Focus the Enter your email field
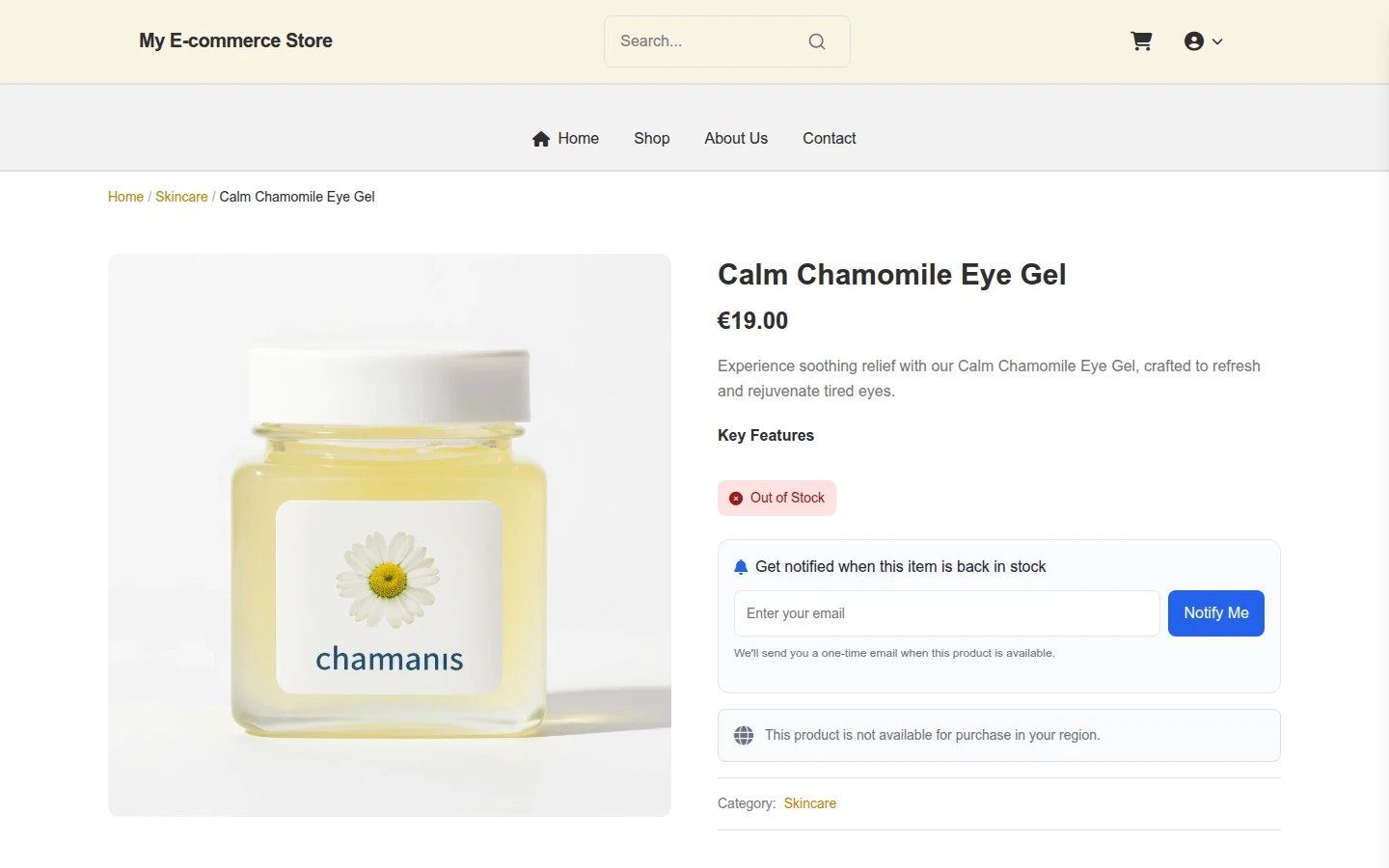1389x868 pixels. (x=947, y=613)
